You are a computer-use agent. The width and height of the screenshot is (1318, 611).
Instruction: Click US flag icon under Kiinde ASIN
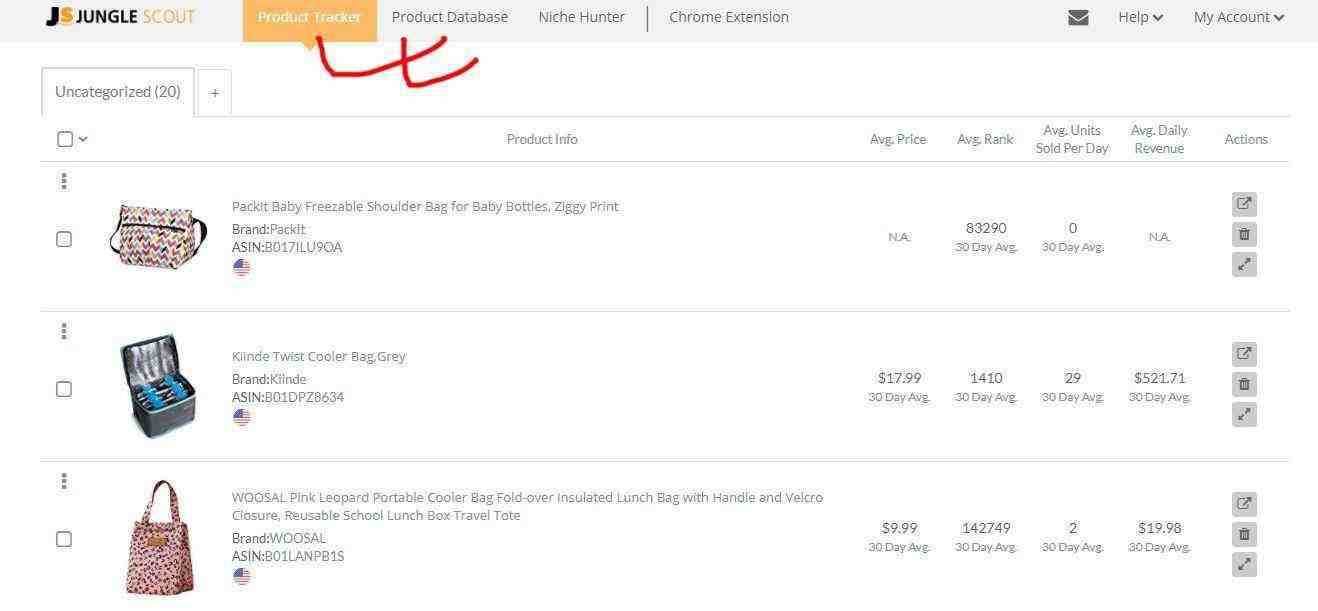tap(241, 417)
